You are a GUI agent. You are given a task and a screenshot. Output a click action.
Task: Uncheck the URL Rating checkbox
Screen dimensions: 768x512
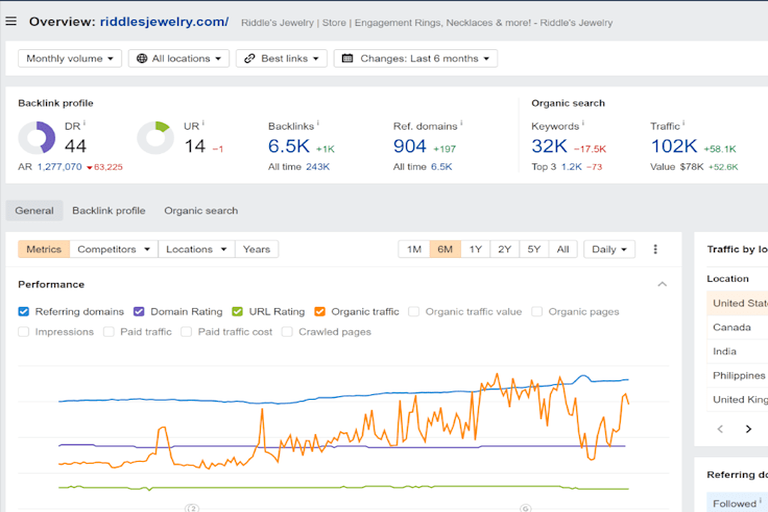[x=238, y=312]
